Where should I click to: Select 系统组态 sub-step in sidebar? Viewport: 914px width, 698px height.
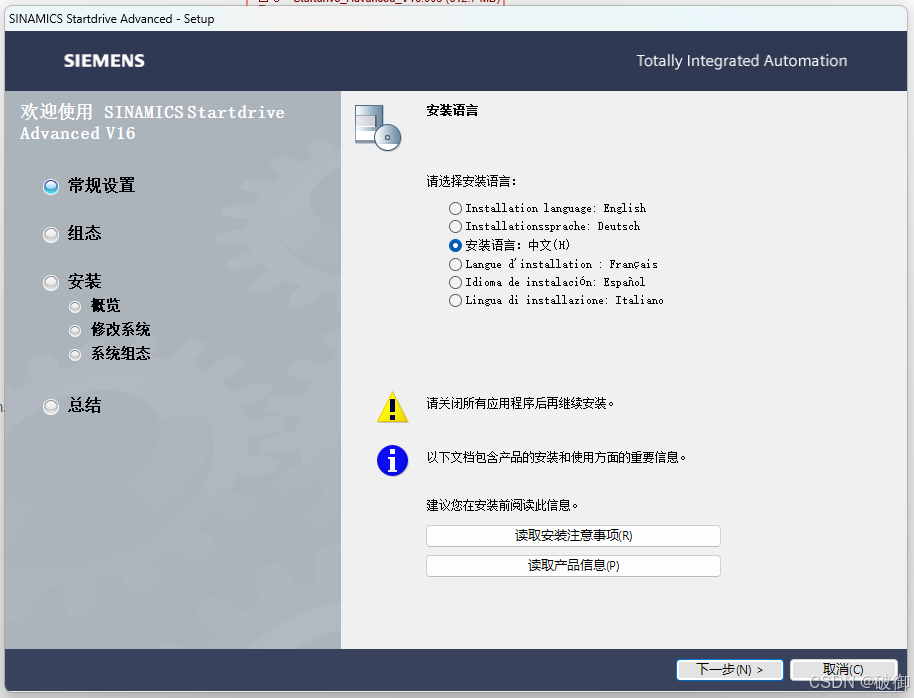(110, 354)
